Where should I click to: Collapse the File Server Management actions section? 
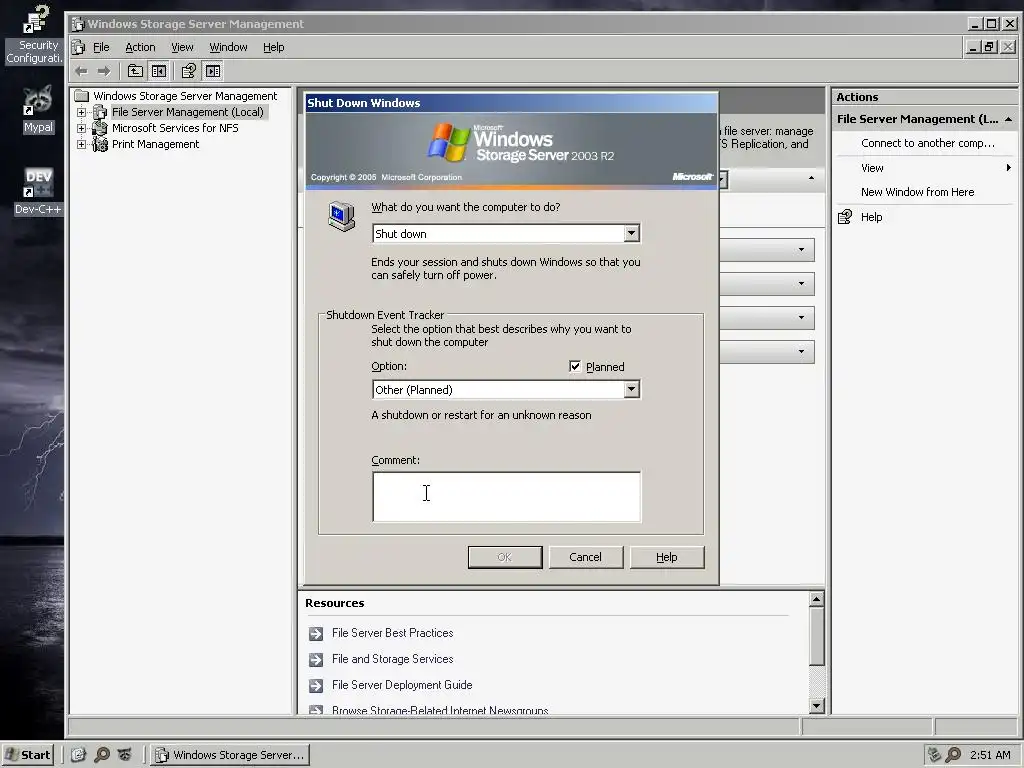coord(1008,119)
